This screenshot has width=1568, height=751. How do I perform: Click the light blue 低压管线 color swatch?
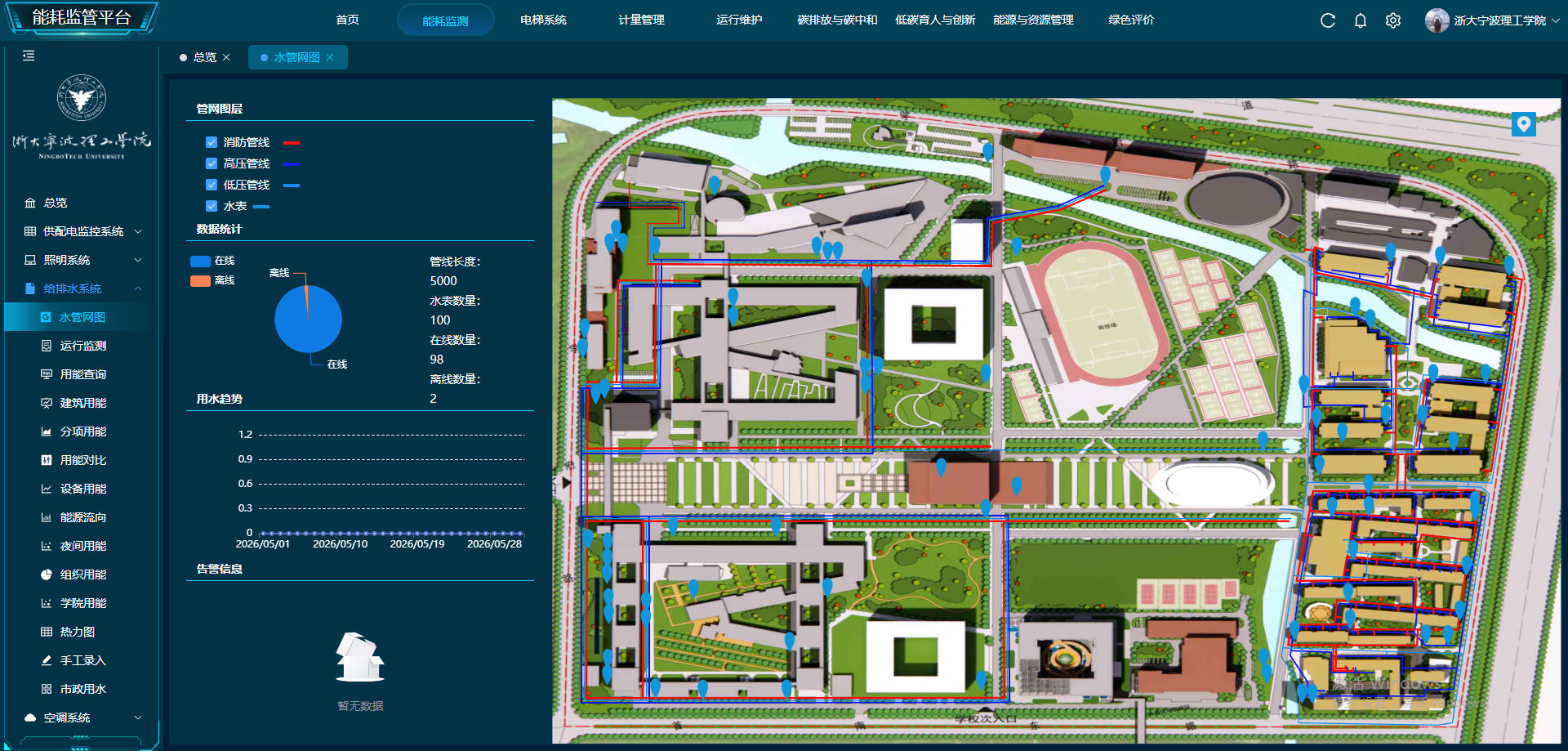click(292, 186)
